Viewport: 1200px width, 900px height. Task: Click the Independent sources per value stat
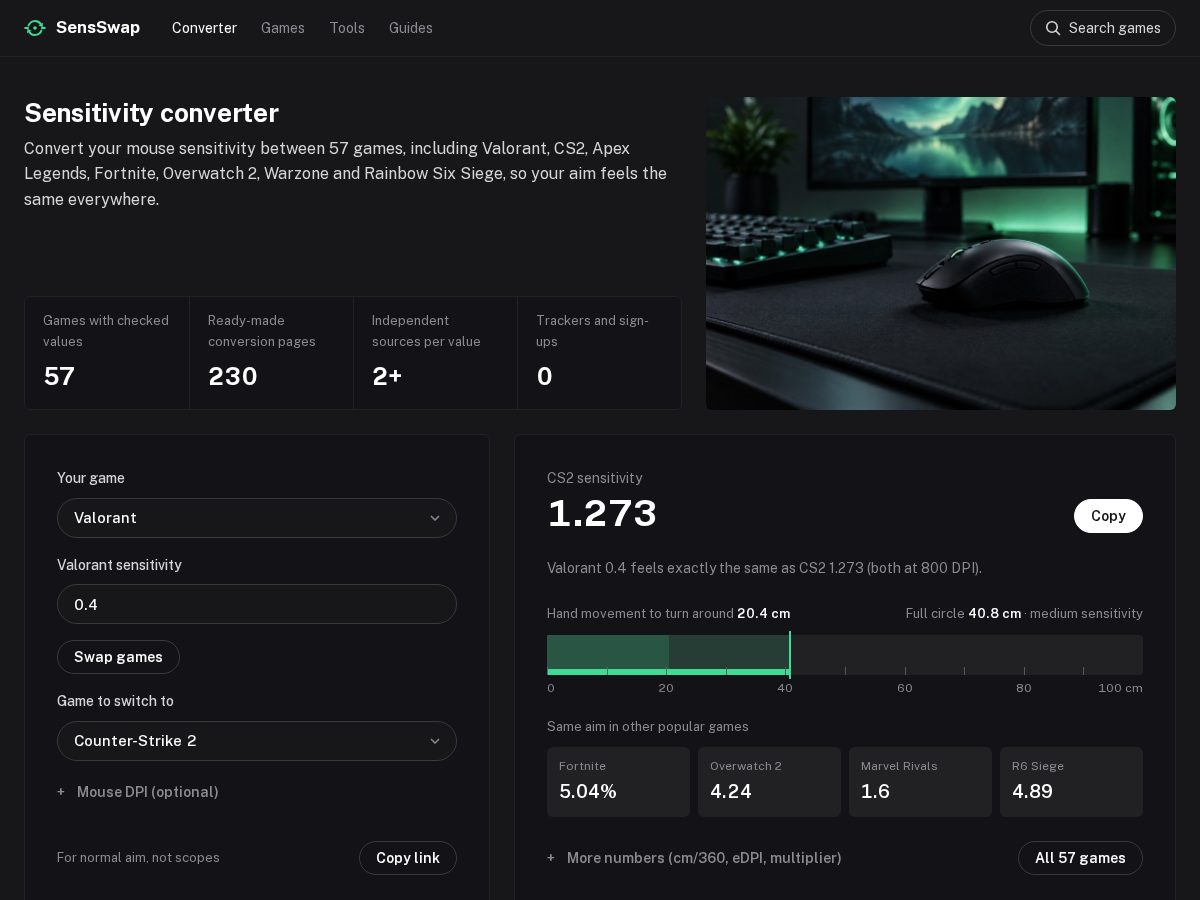[435, 353]
